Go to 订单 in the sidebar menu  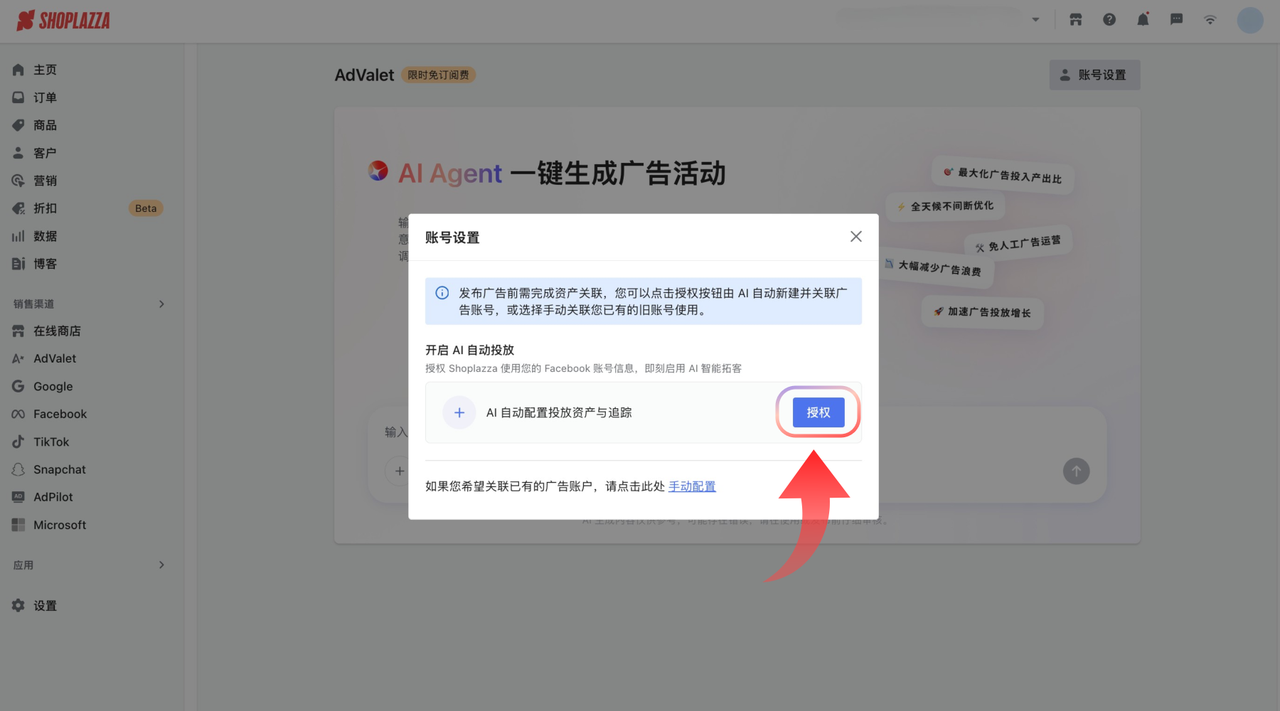(x=45, y=97)
